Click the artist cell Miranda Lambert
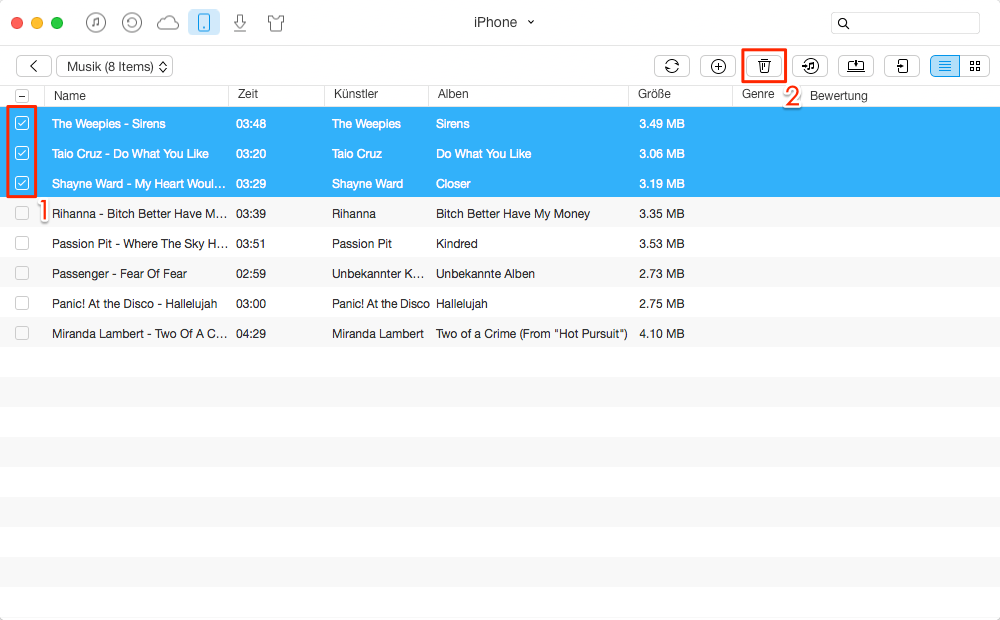This screenshot has height=620, width=1000. pyautogui.click(x=378, y=334)
